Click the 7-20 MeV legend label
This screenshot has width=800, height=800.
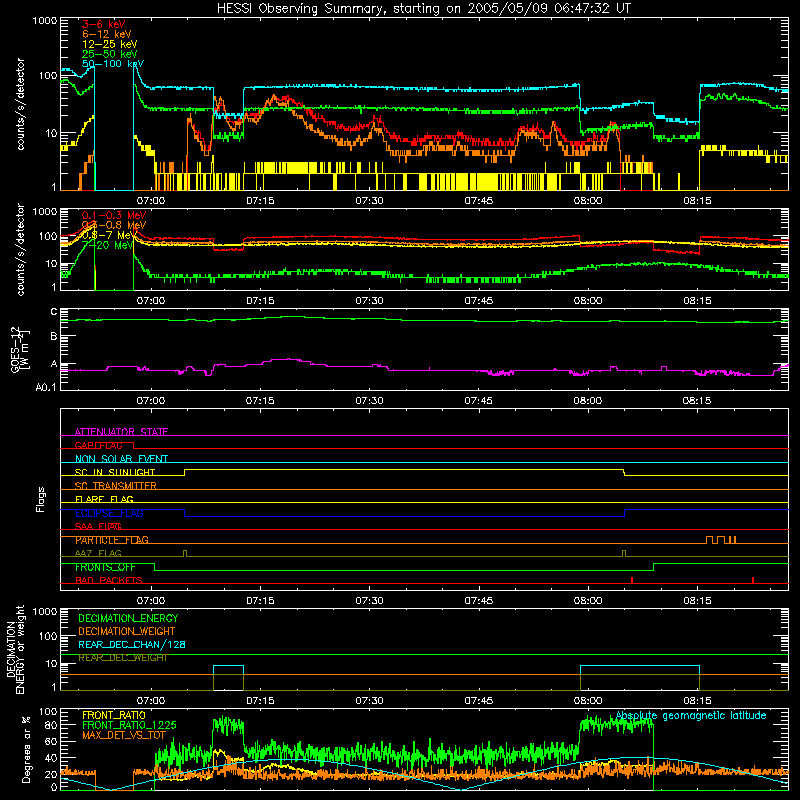[x=108, y=245]
